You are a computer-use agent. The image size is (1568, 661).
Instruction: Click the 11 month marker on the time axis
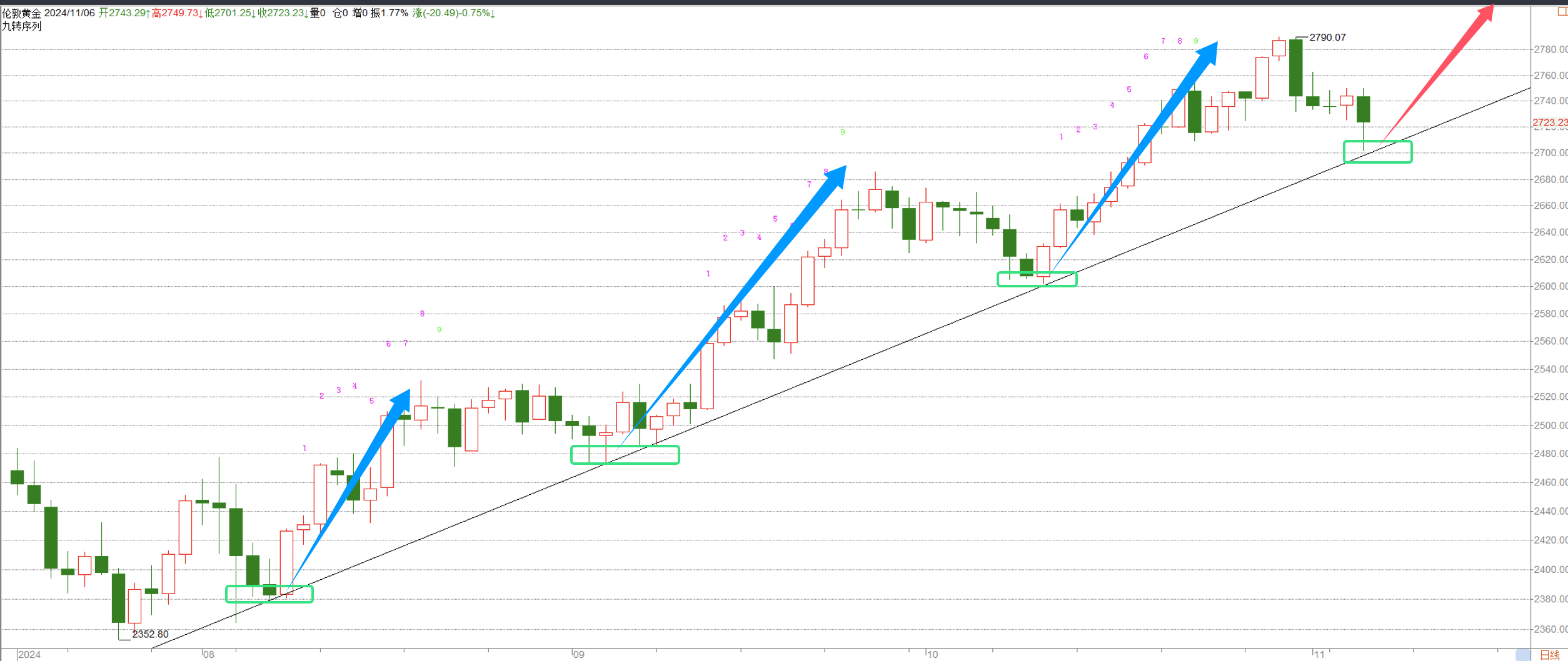[1319, 655]
